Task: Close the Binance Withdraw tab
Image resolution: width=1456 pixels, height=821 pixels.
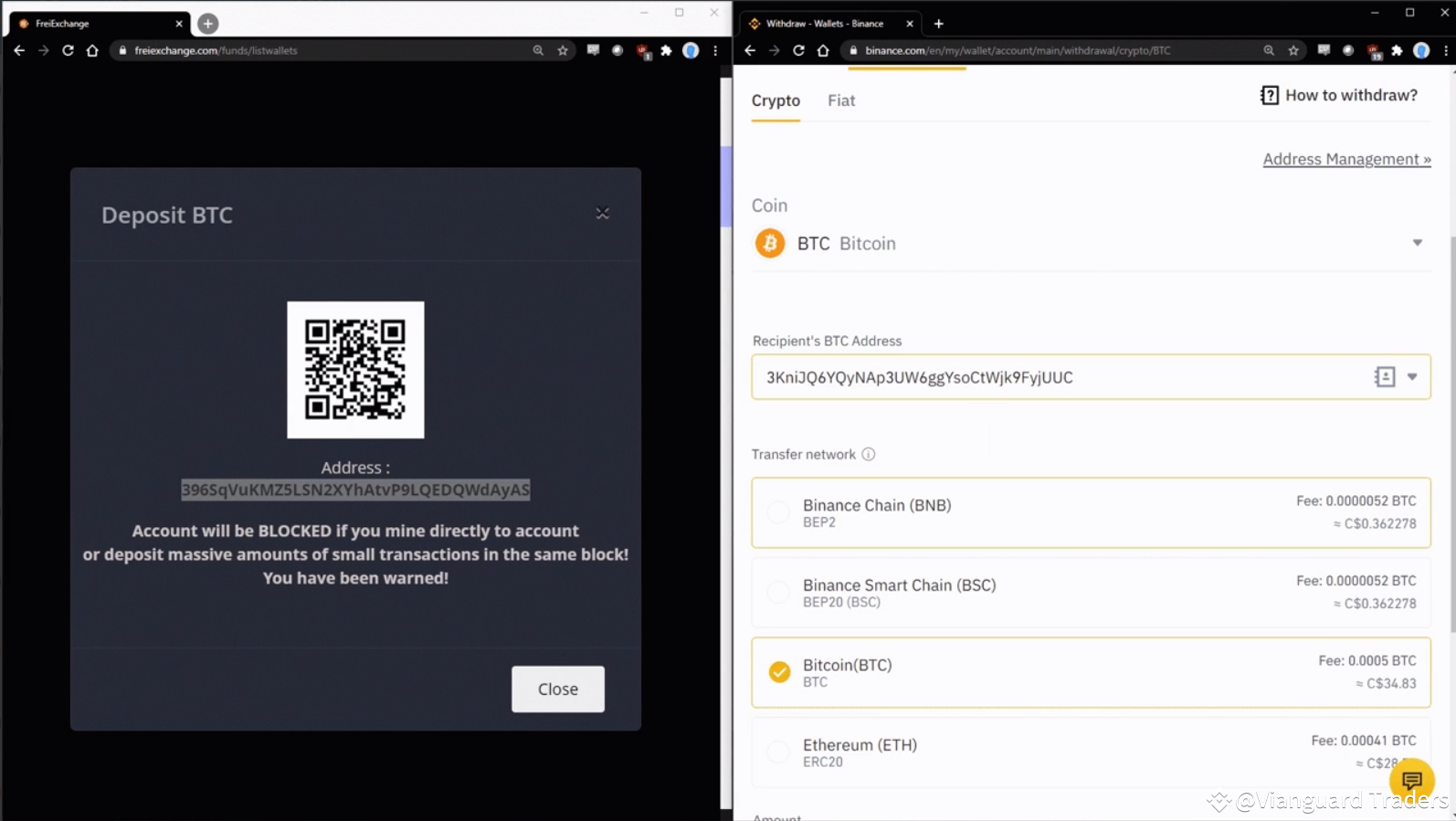Action: [x=910, y=24]
